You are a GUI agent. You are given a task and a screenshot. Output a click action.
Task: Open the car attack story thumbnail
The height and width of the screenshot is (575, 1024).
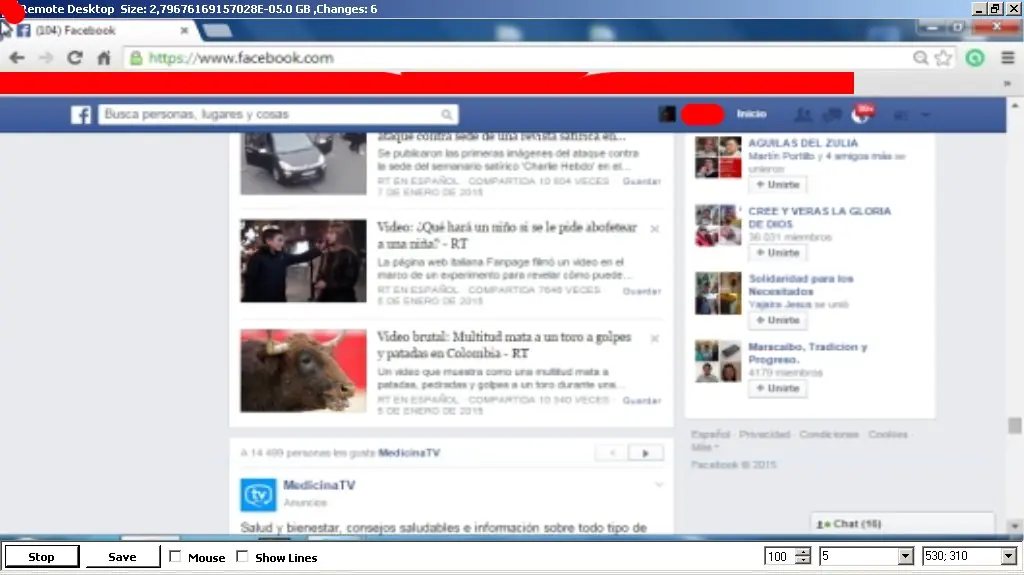[x=303, y=163]
